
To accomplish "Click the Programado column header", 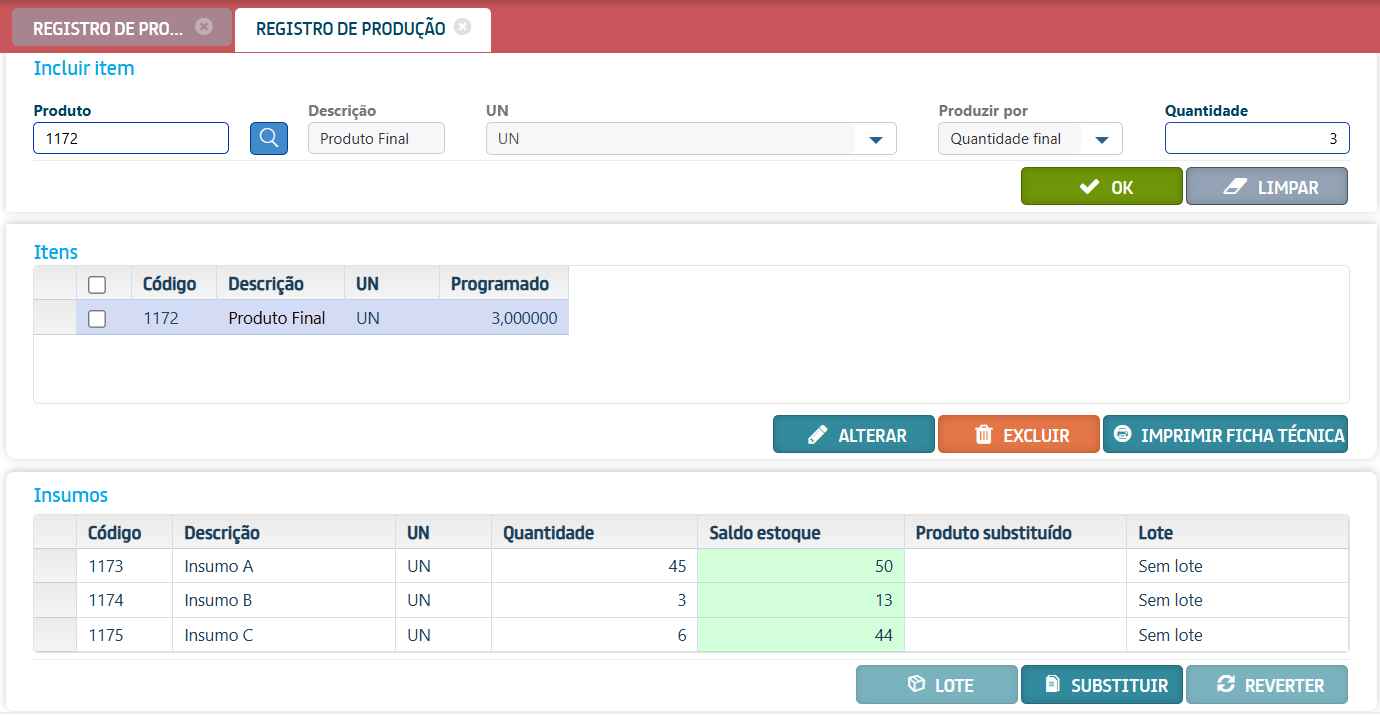I will pos(504,283).
